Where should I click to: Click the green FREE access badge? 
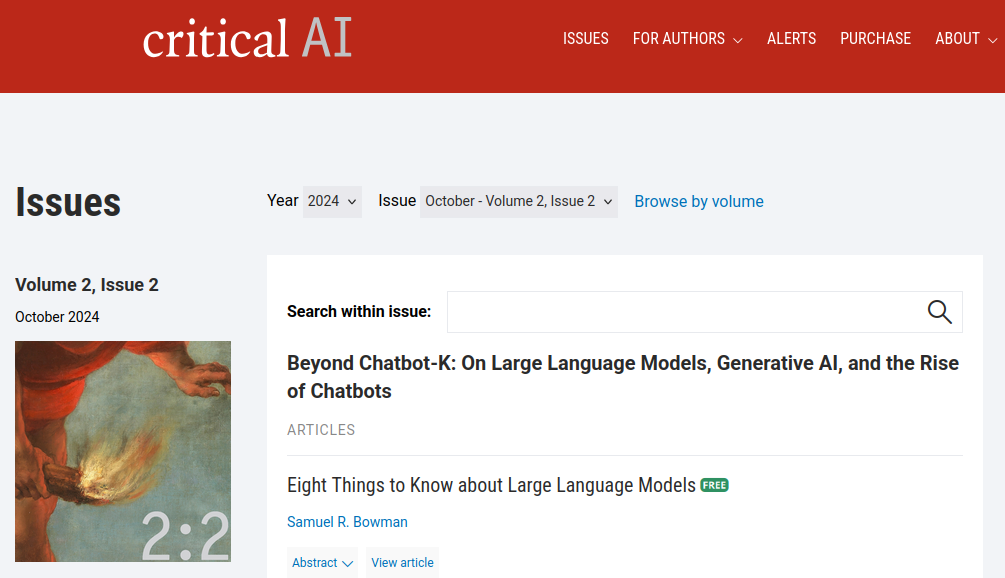pyautogui.click(x=714, y=485)
